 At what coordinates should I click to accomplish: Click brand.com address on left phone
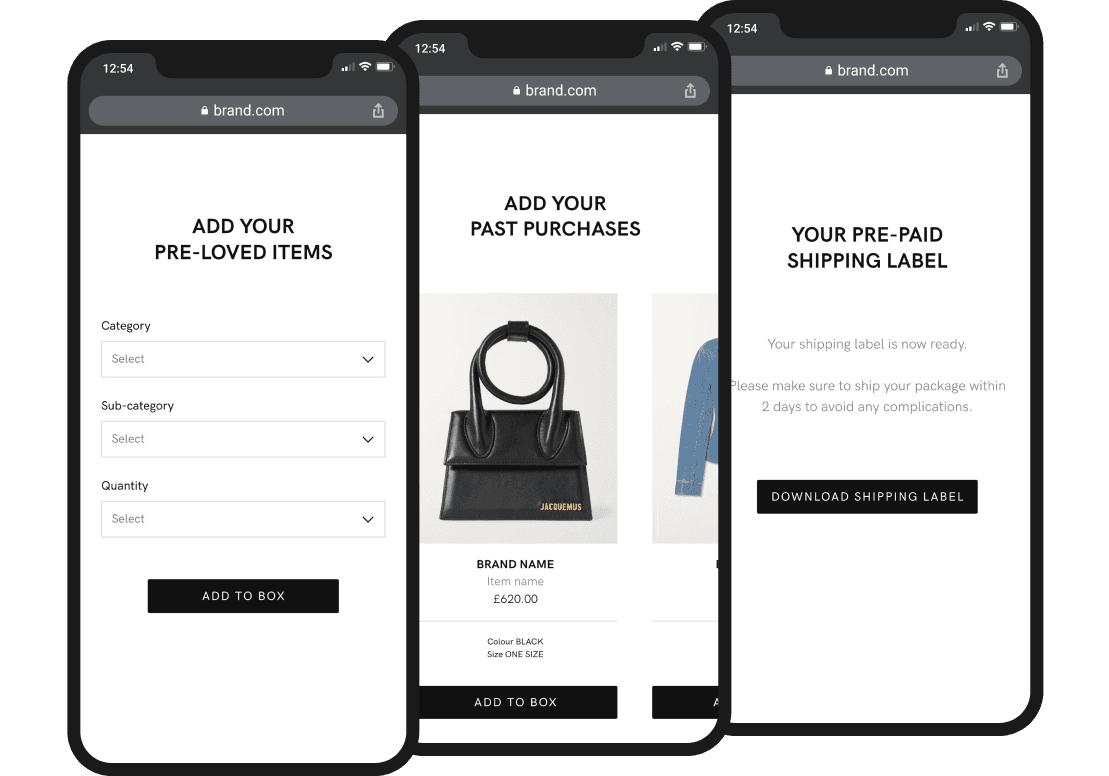(x=249, y=110)
